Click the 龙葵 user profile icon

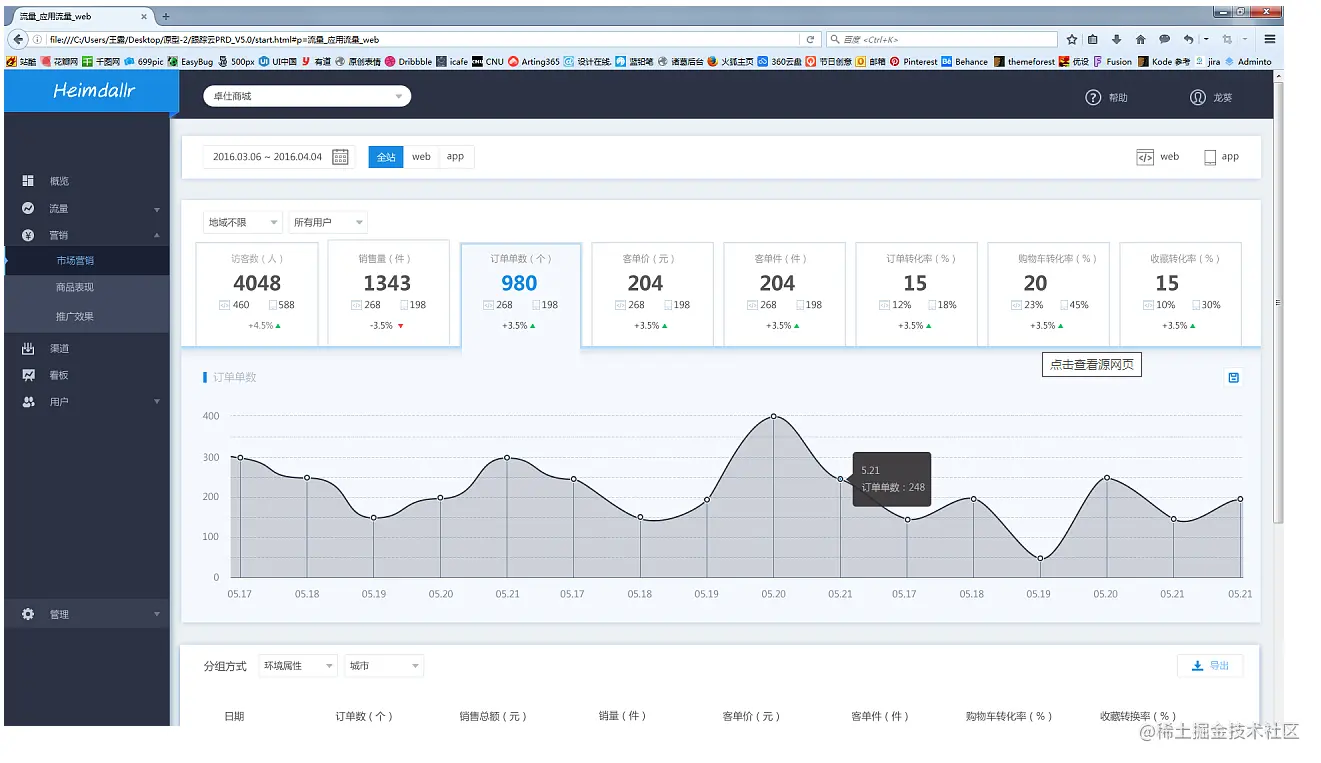pos(1197,97)
